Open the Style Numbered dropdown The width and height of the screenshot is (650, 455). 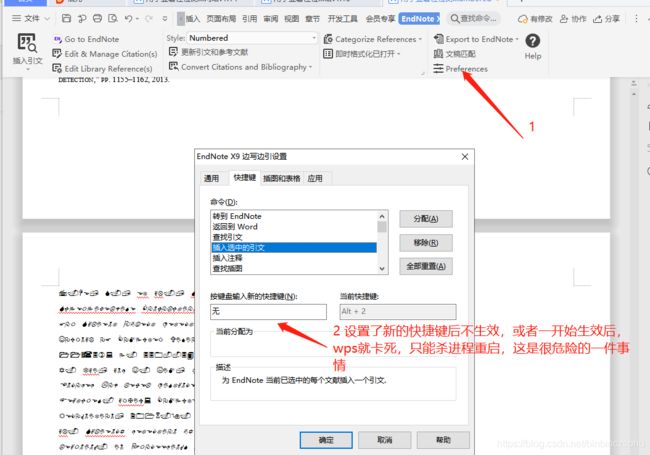coord(252,38)
